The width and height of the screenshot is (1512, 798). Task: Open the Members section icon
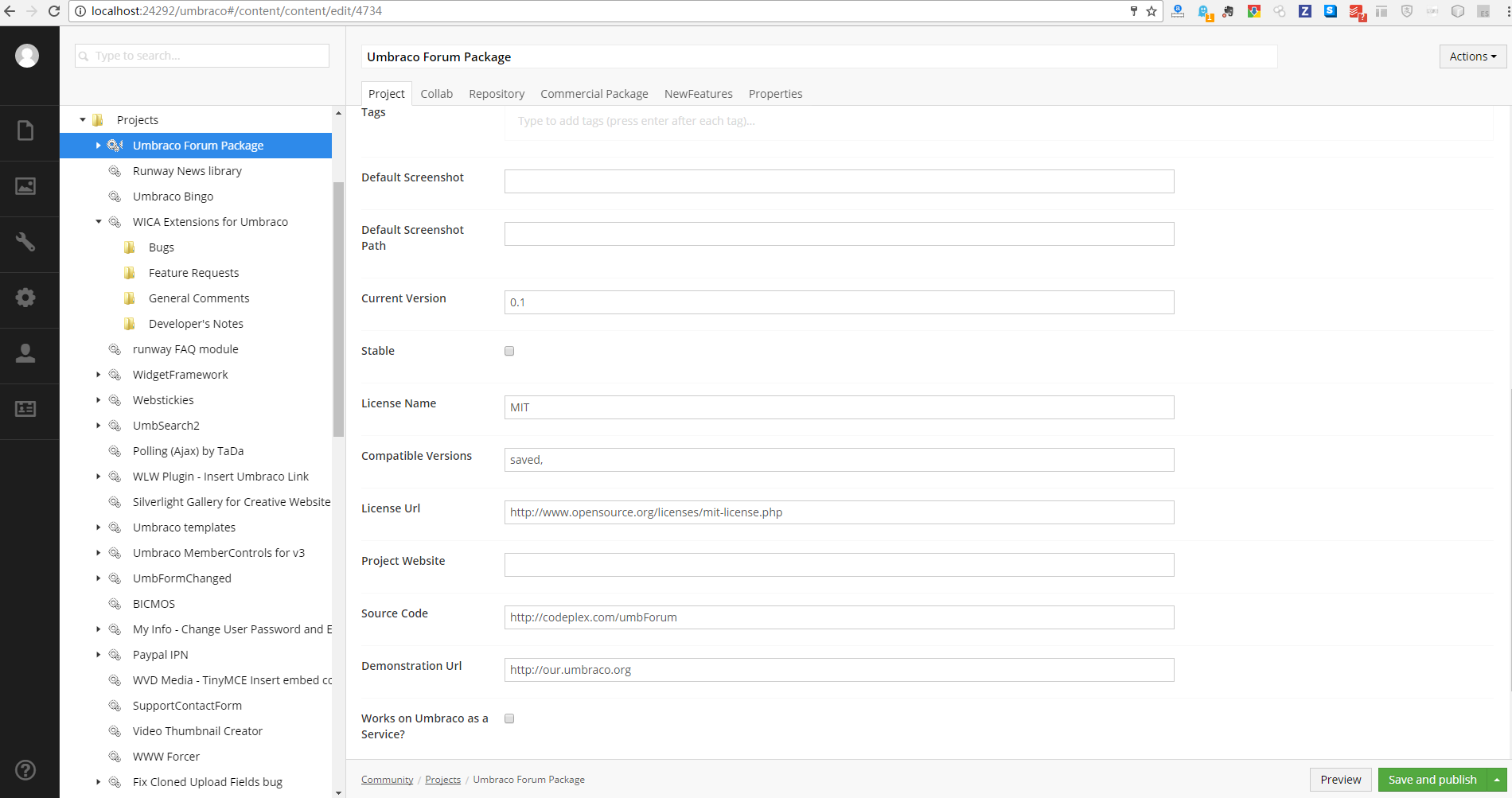coord(25,409)
